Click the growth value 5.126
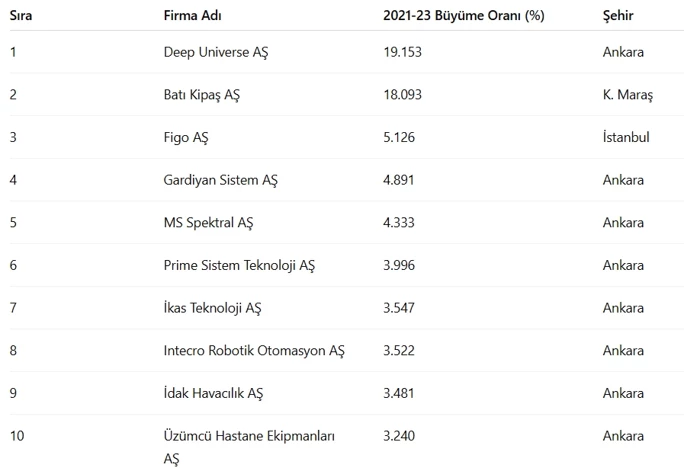This screenshot has width=684, height=469. [x=399, y=137]
